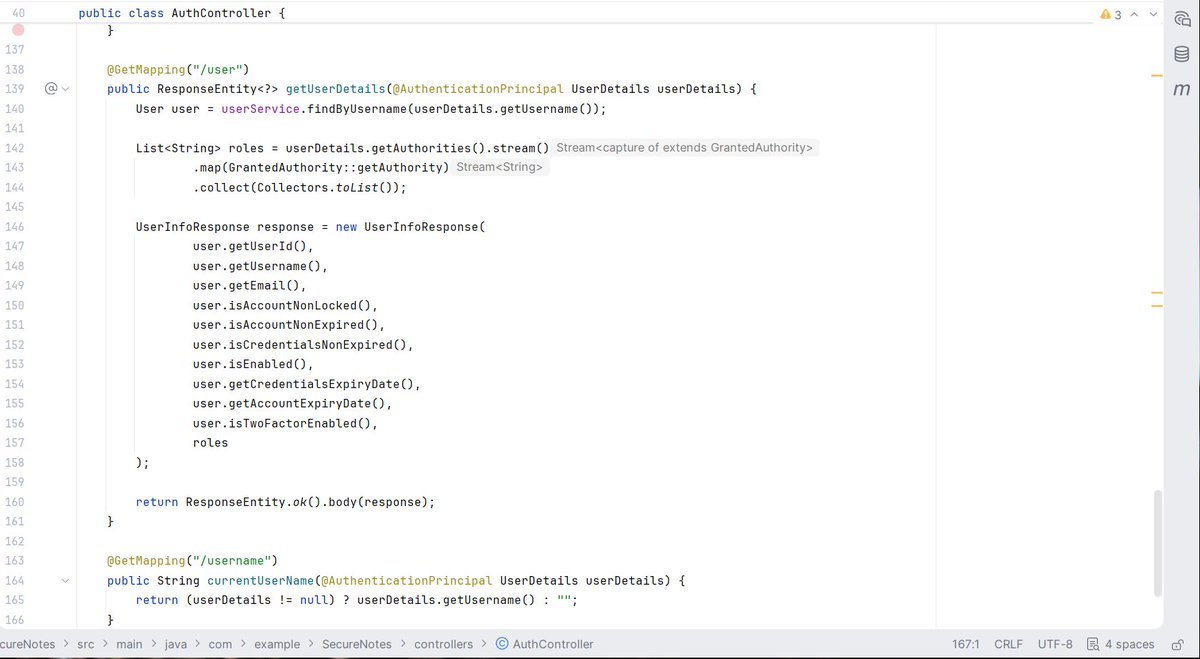Image resolution: width=1200 pixels, height=659 pixels.
Task: Click the sticky line 'public class AuthController'
Action: (x=182, y=14)
